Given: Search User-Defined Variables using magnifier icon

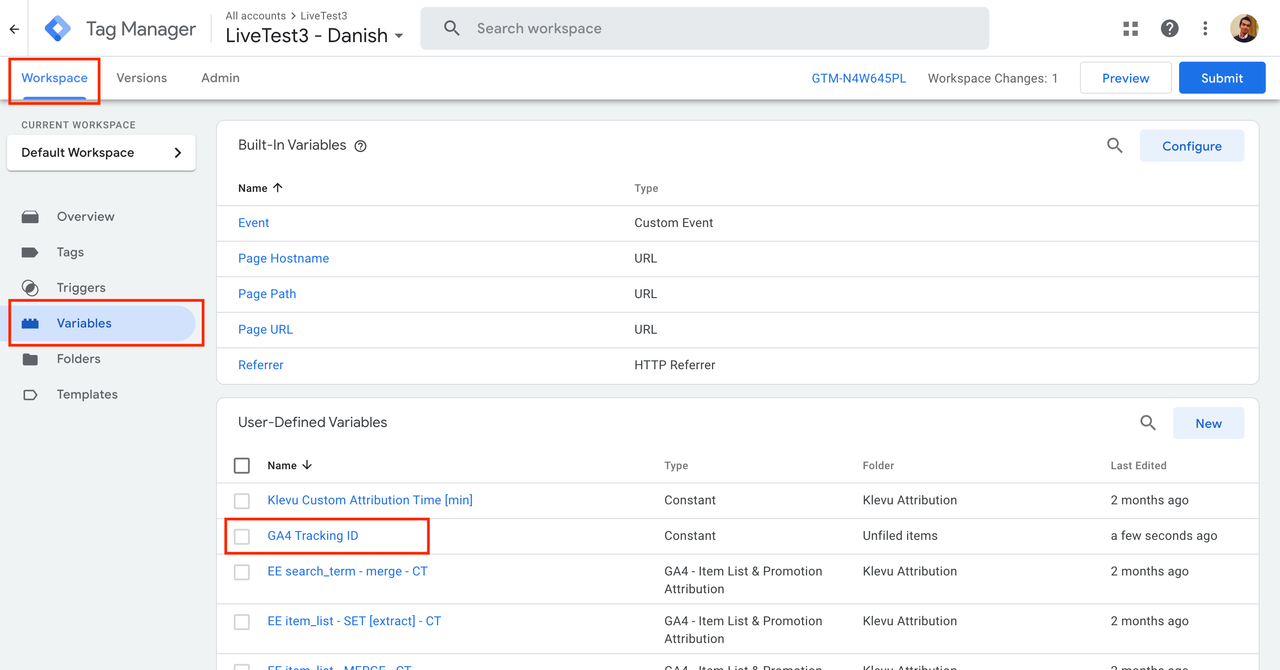Looking at the screenshot, I should click(x=1148, y=423).
